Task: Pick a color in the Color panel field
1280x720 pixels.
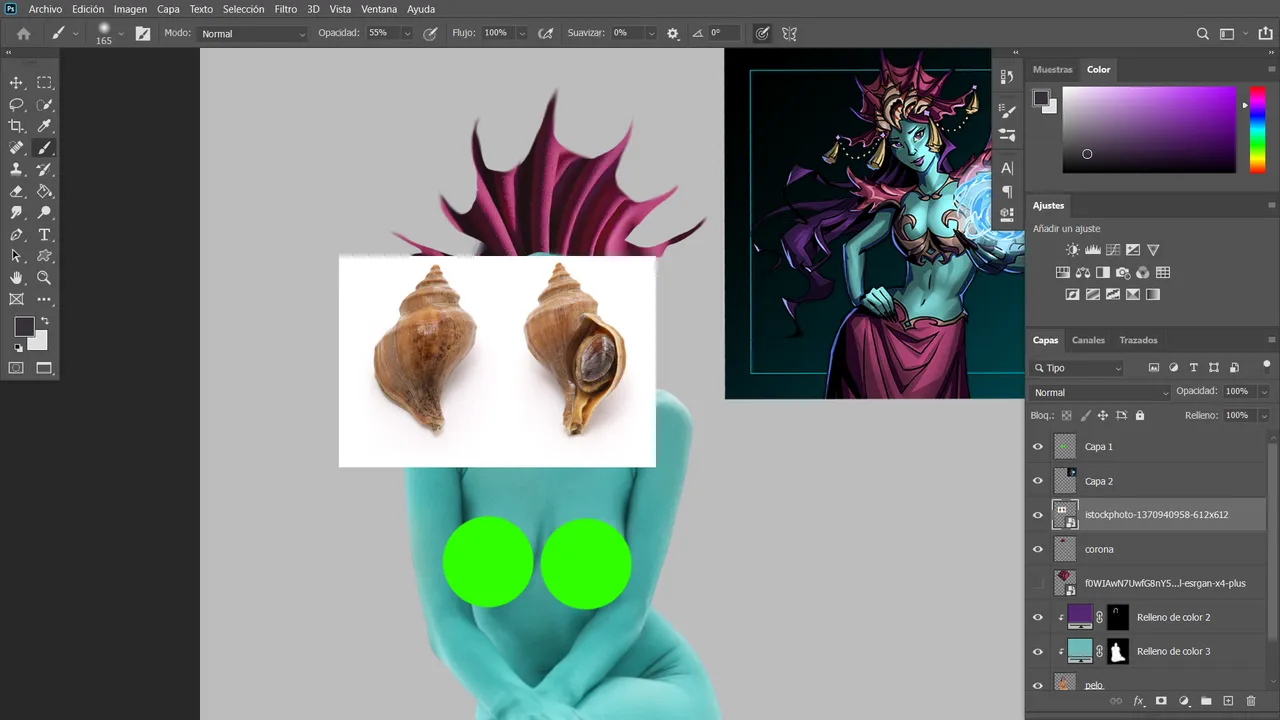Action: point(1149,129)
